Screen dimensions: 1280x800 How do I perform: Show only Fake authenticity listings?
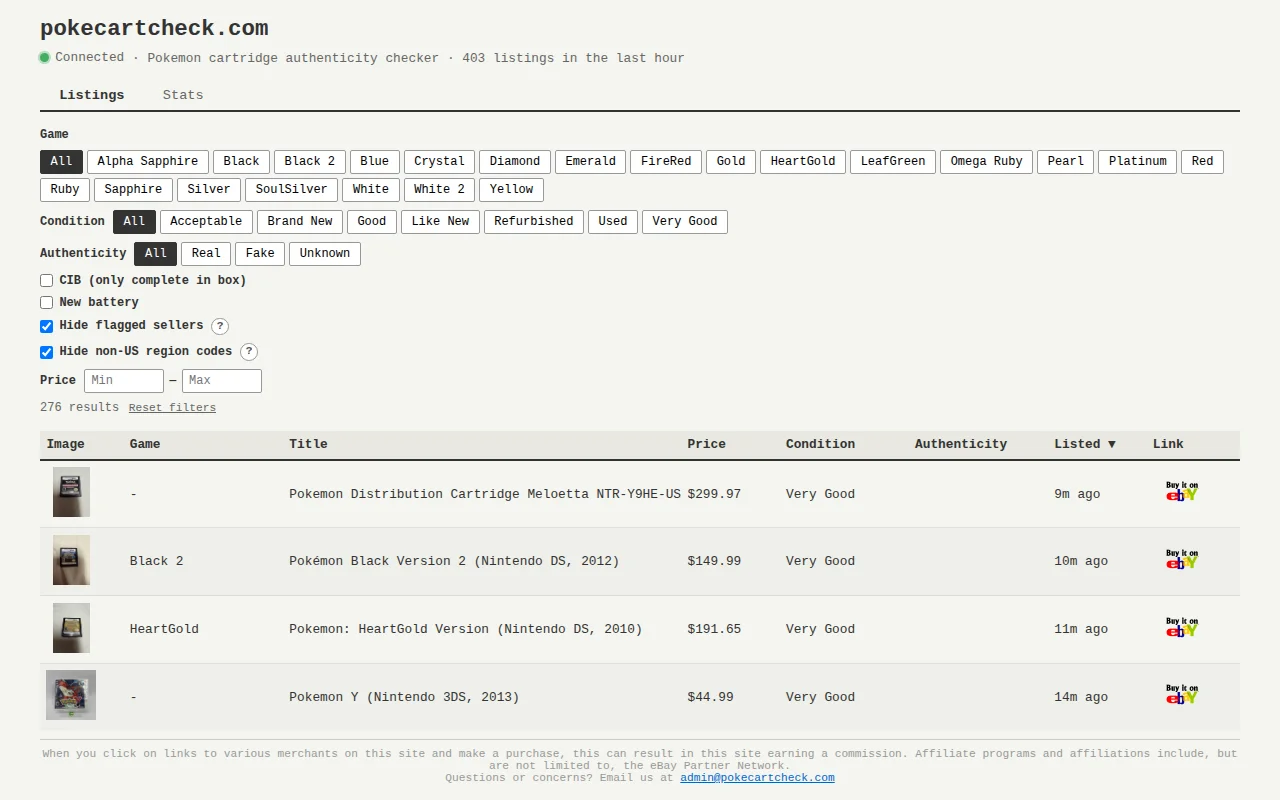[x=260, y=254]
